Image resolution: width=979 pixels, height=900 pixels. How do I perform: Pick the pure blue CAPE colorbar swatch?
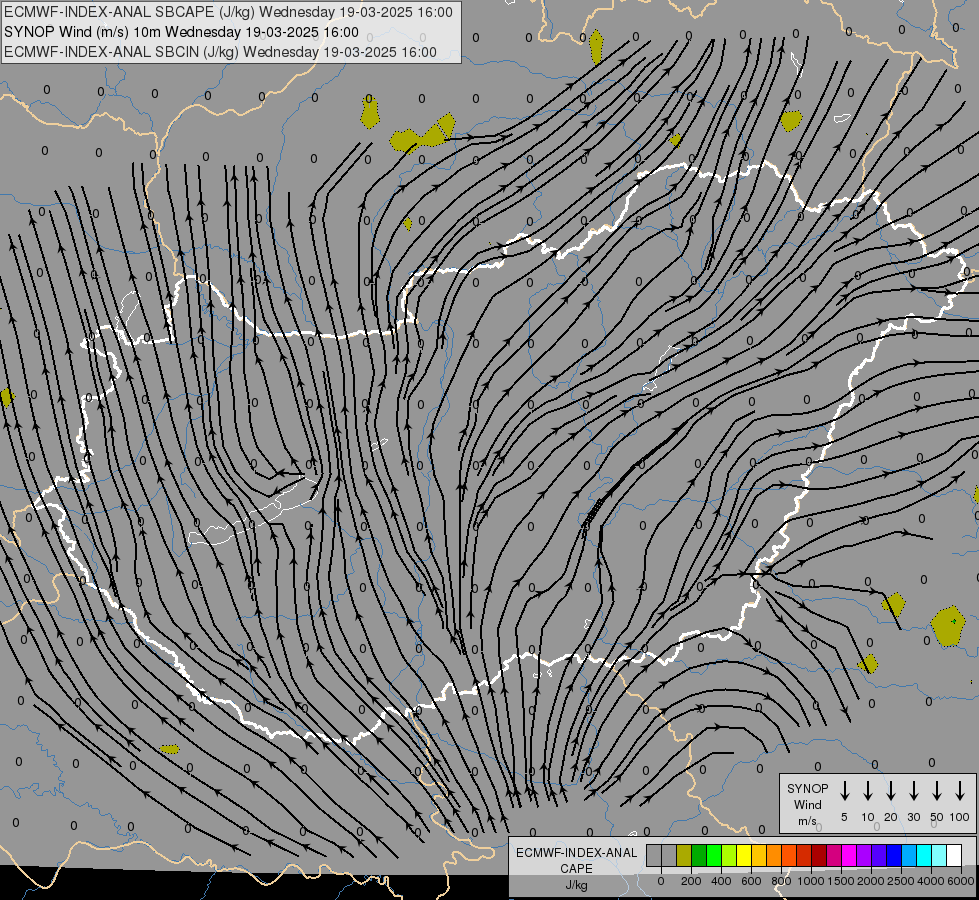[894, 855]
